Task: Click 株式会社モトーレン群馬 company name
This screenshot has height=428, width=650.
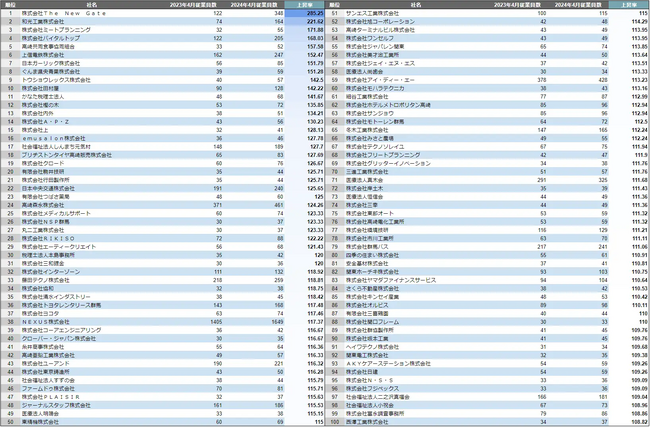Action: coord(375,122)
